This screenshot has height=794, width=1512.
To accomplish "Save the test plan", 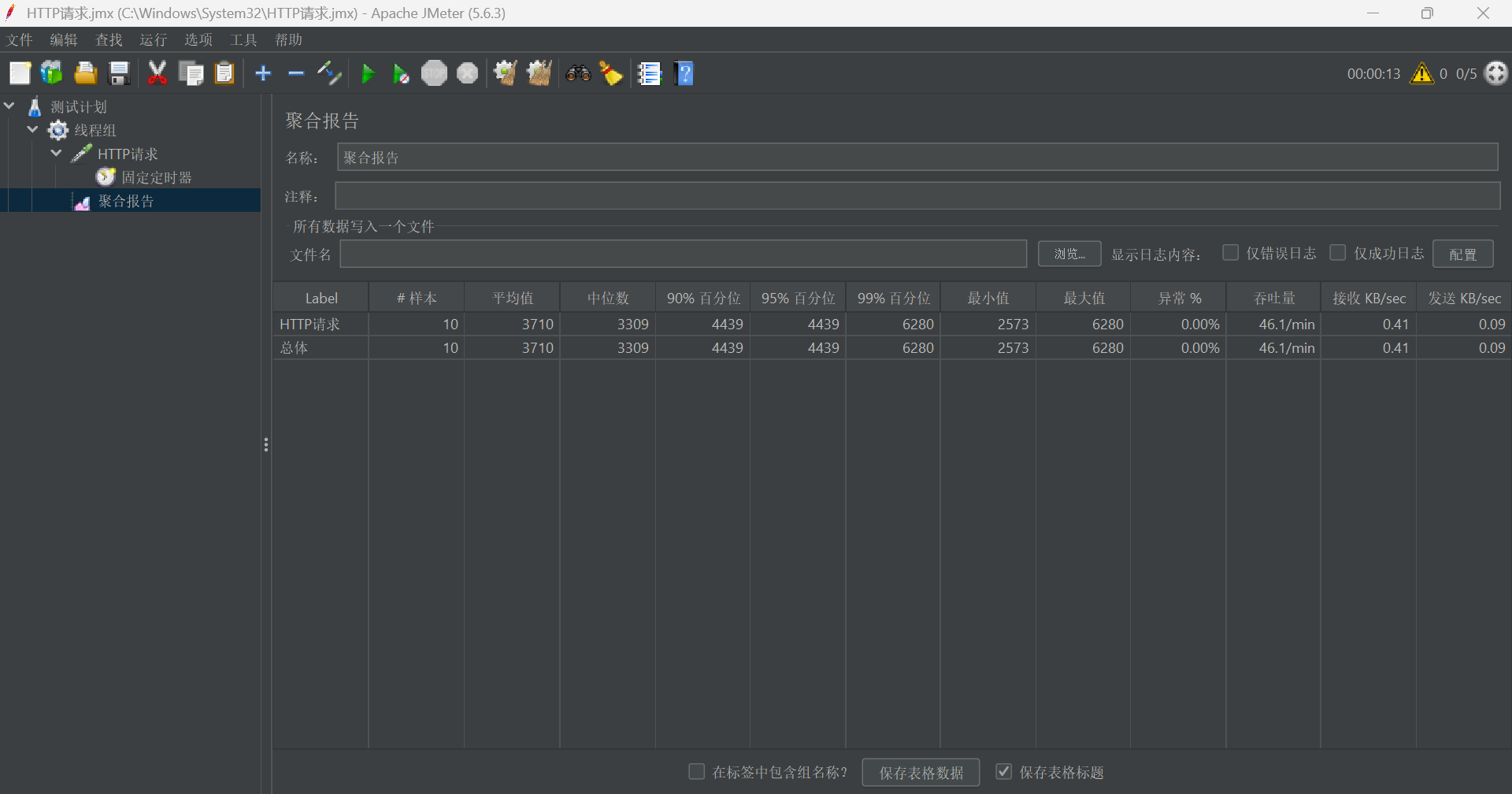I will tap(119, 73).
